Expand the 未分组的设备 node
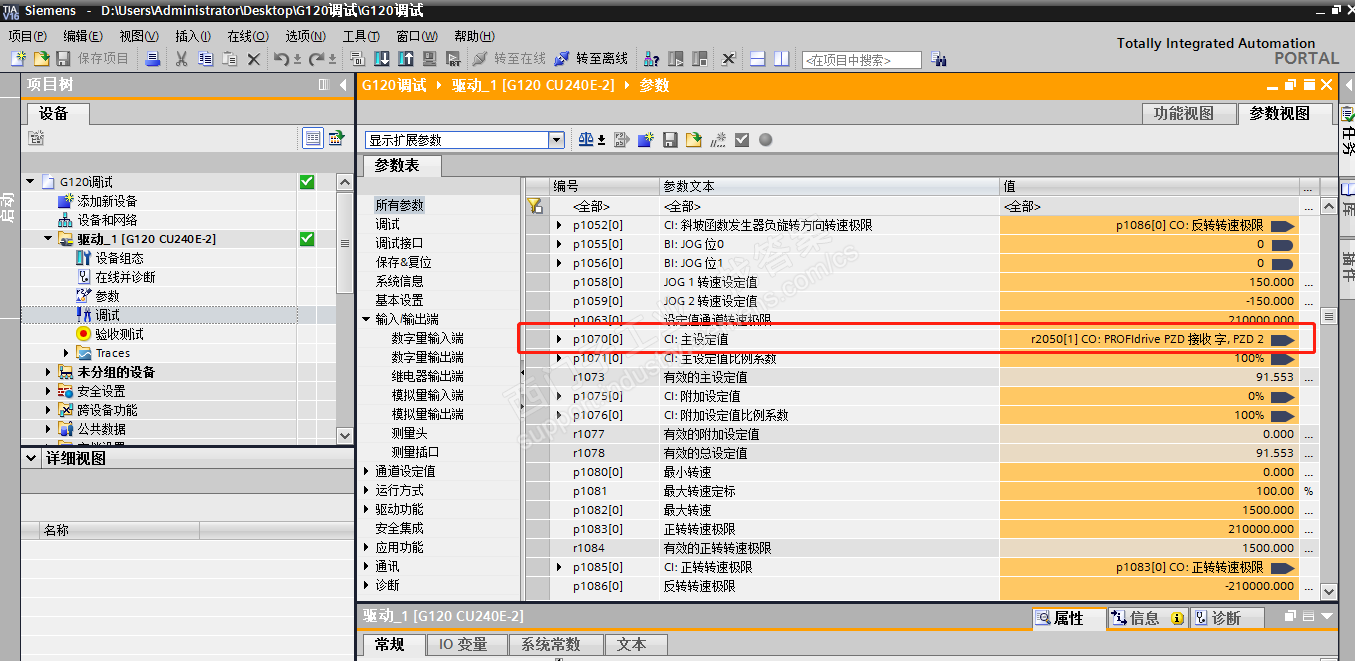The image size is (1355, 661). click(49, 372)
